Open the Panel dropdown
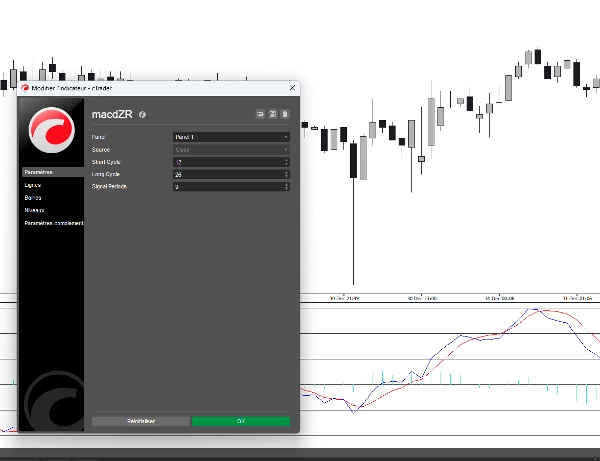 point(231,137)
